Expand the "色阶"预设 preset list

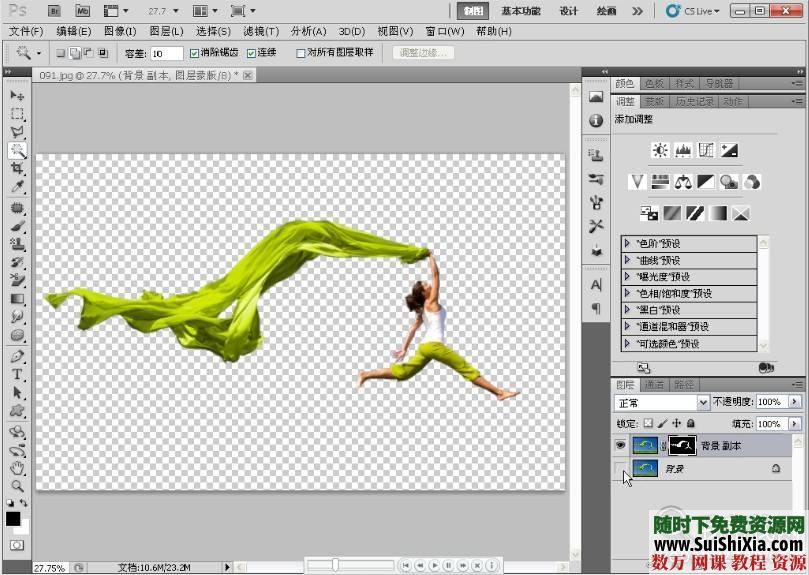627,243
